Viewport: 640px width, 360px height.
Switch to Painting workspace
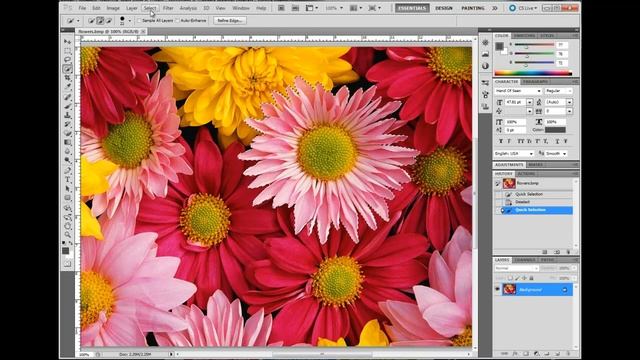point(473,8)
